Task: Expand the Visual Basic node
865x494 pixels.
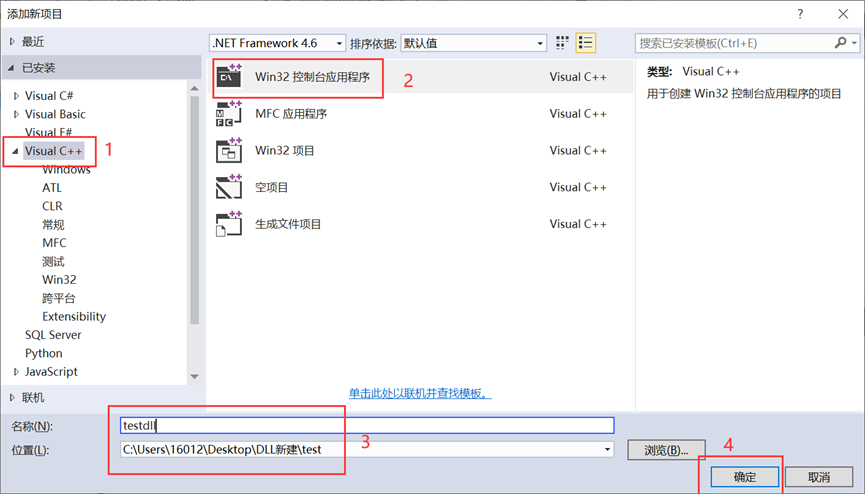Action: (17, 114)
